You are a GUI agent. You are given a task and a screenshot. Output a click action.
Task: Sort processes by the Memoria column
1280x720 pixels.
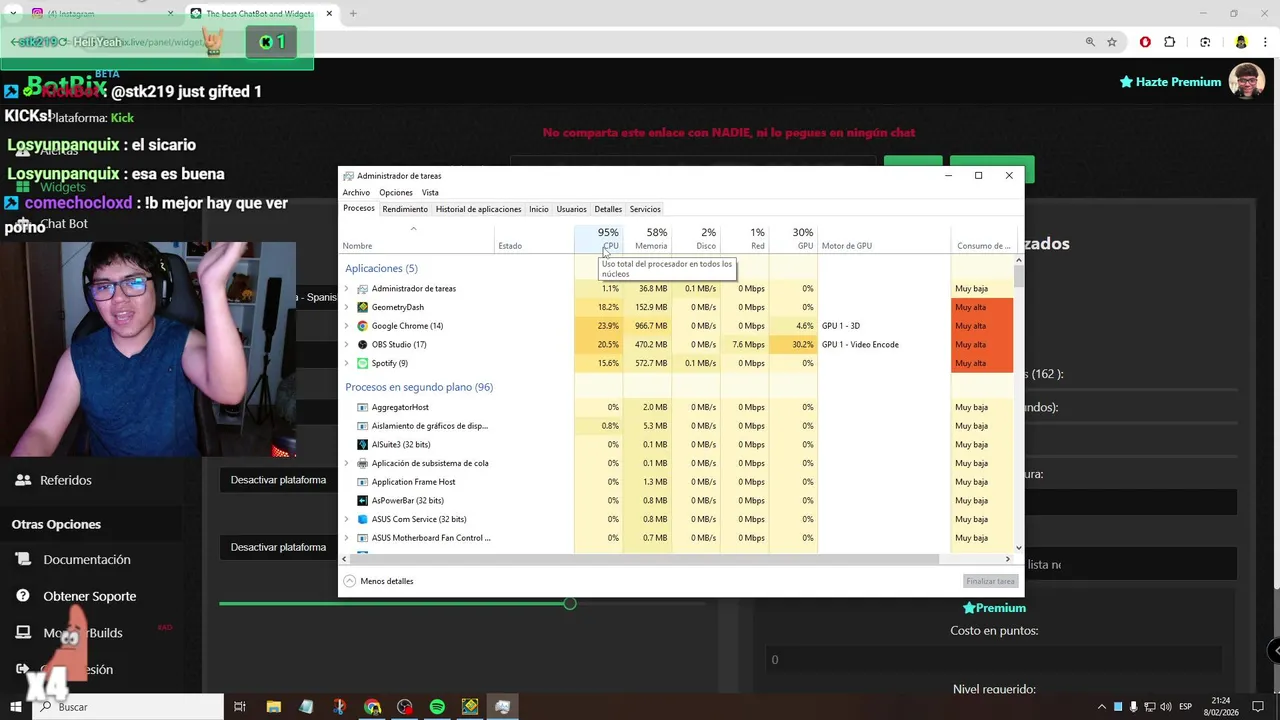click(648, 239)
